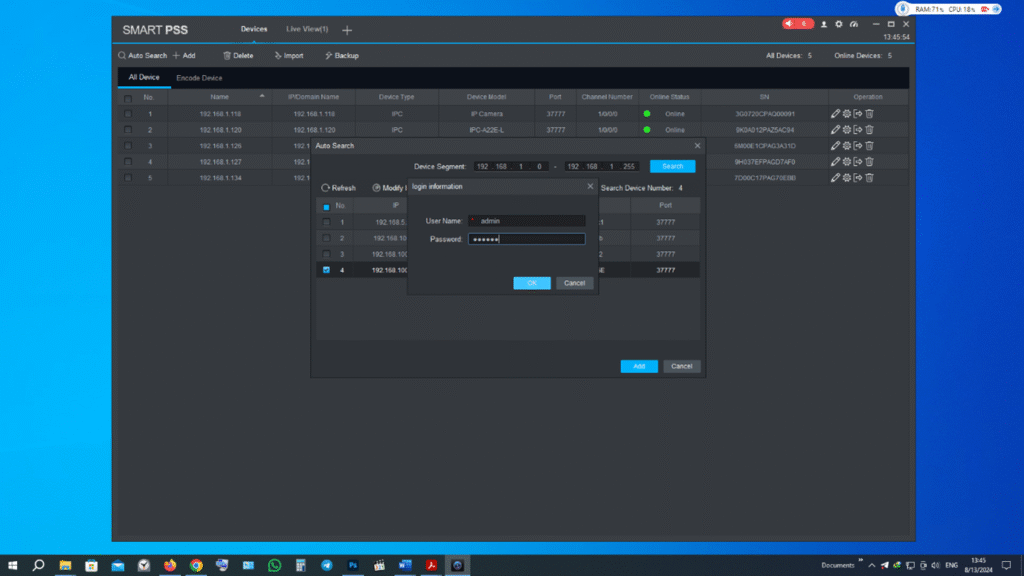The width and height of the screenshot is (1024, 576).
Task: Click Cancel at bottom of Auto Search dialog
Action: coord(681,366)
